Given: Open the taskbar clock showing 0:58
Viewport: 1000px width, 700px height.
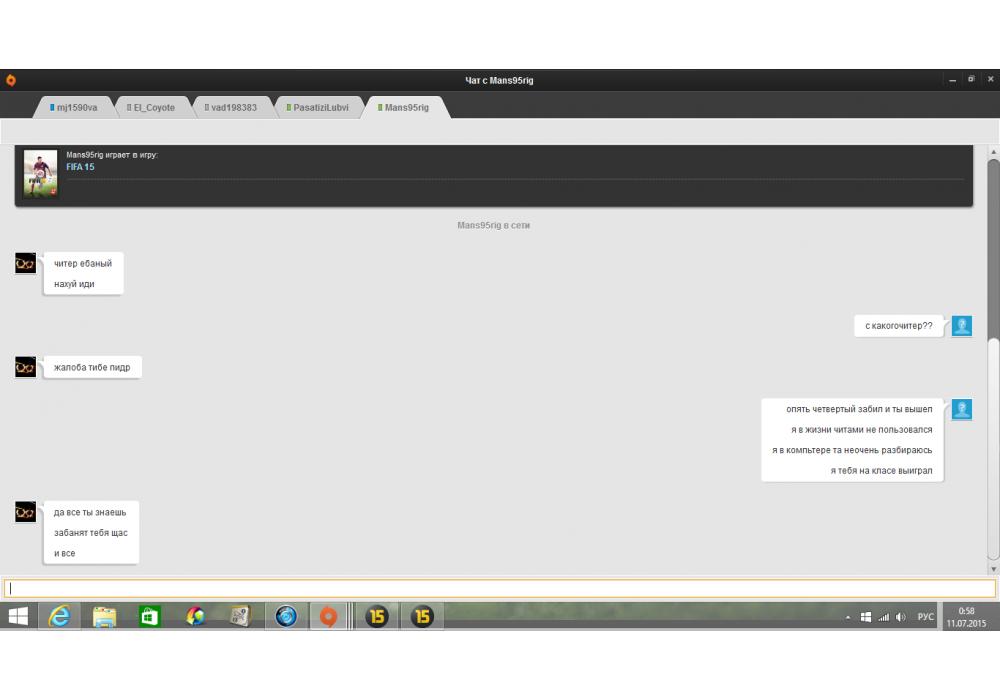Looking at the screenshot, I should click(x=966, y=617).
